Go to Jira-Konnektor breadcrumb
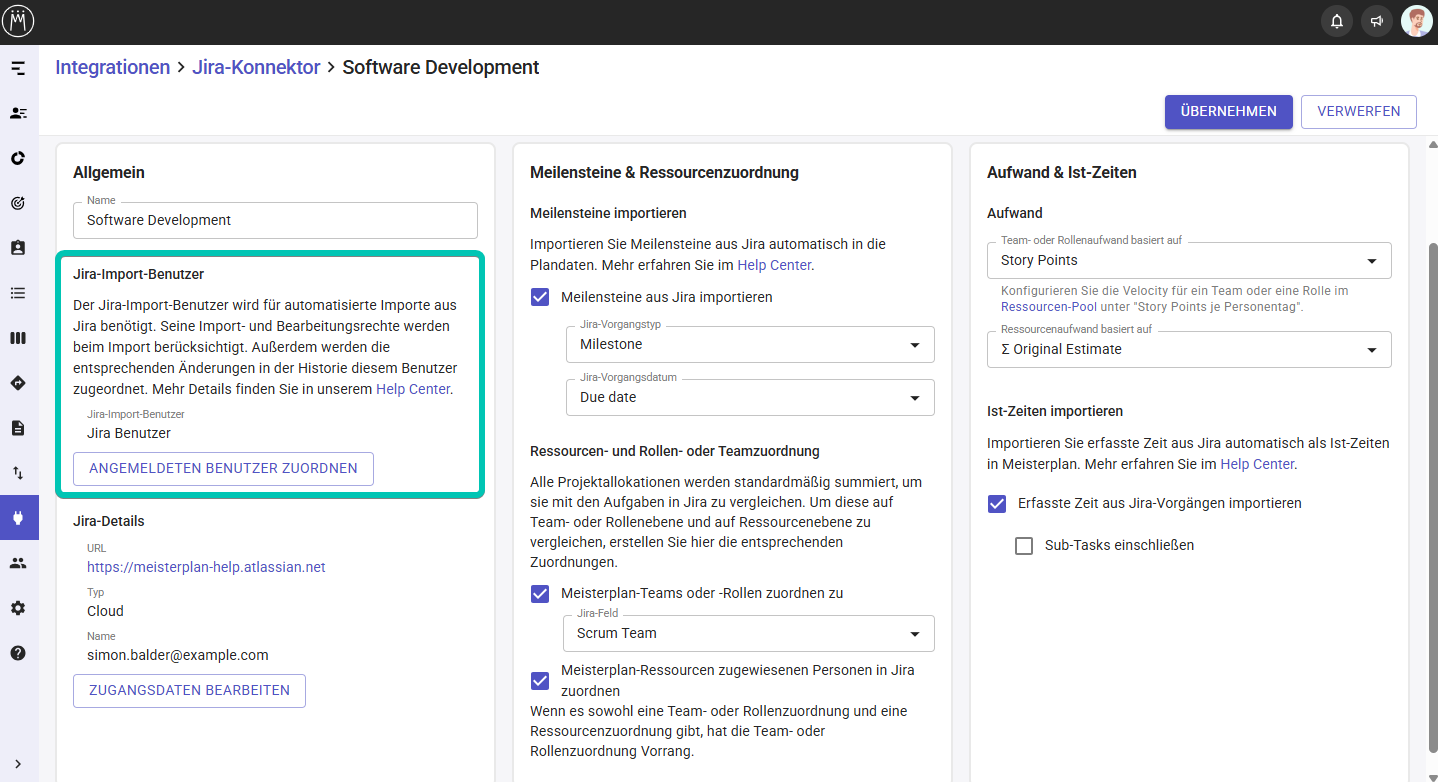This screenshot has height=782, width=1438. pos(256,67)
